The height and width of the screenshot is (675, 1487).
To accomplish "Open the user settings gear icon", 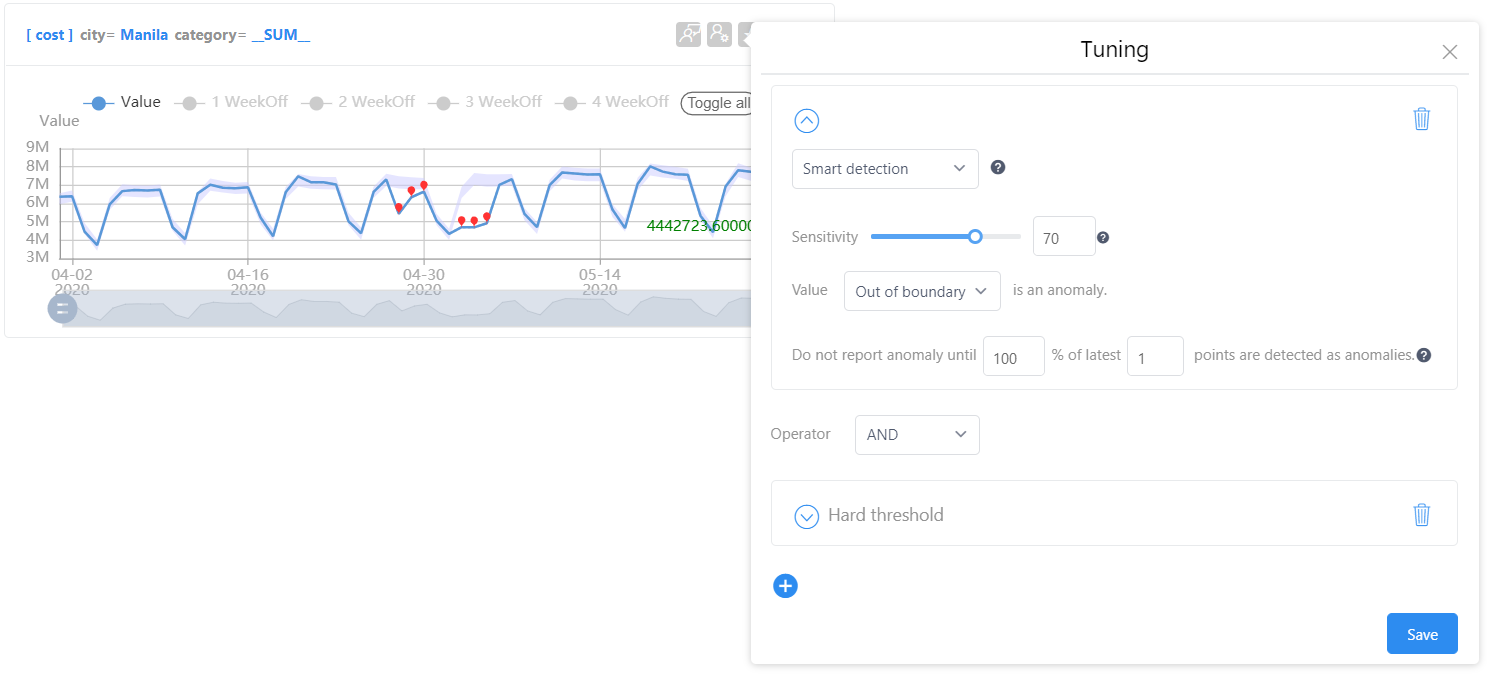I will (x=719, y=34).
